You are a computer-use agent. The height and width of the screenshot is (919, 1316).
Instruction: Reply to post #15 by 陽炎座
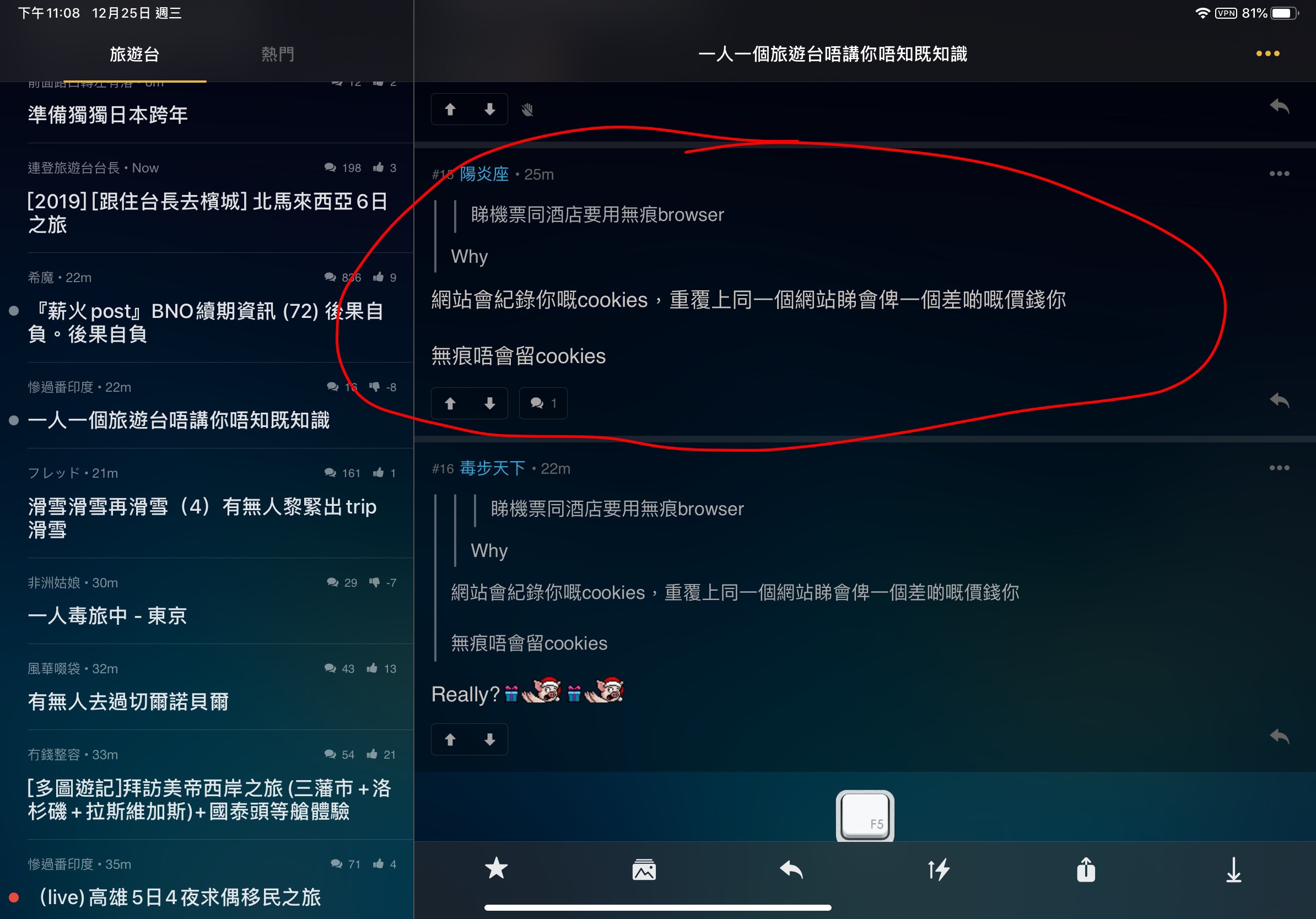pyautogui.click(x=1279, y=400)
